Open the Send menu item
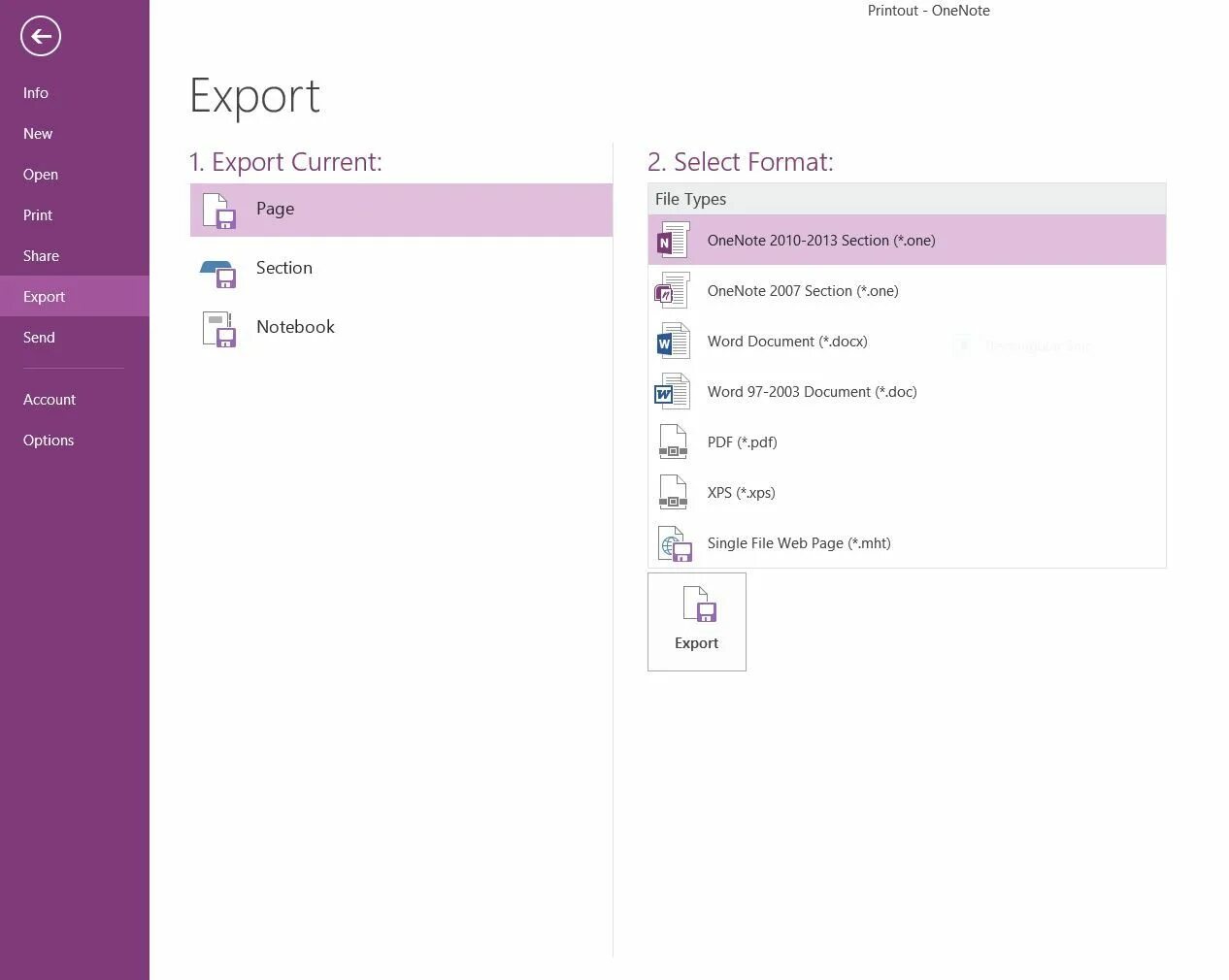1229x980 pixels. [75, 338]
